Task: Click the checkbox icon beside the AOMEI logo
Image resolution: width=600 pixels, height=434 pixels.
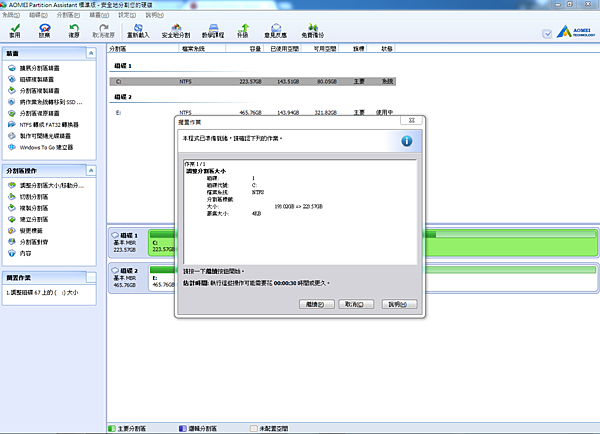Action: tap(547, 34)
